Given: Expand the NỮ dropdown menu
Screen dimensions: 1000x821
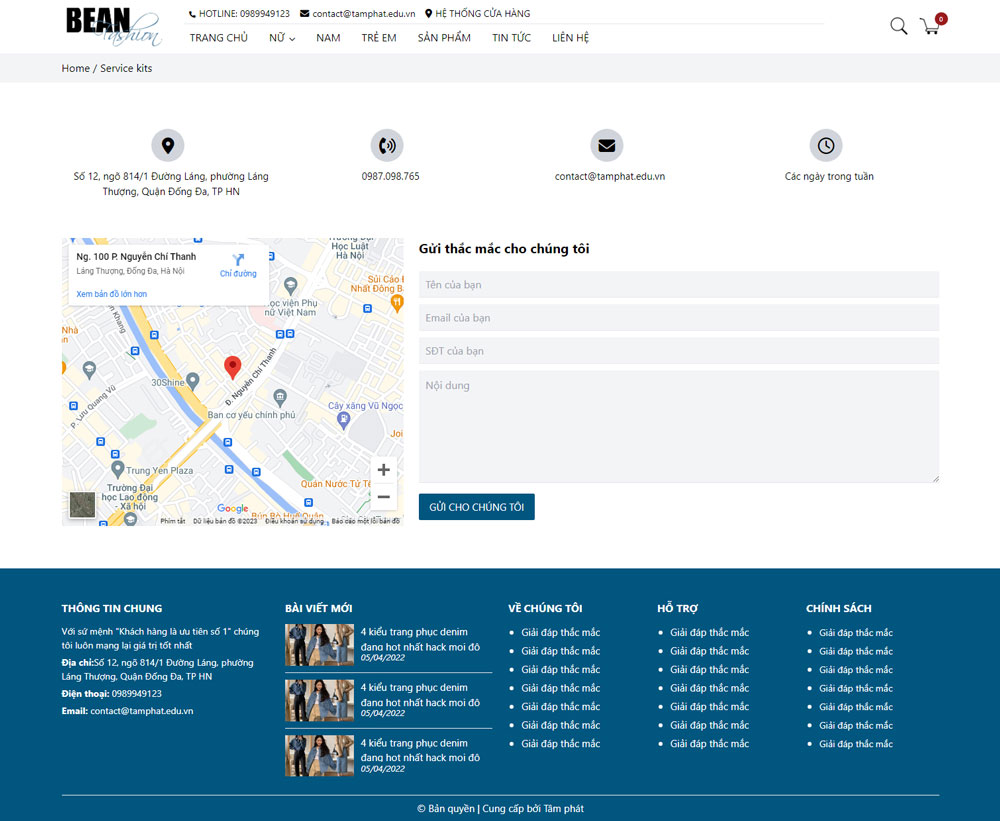Looking at the screenshot, I should [281, 38].
